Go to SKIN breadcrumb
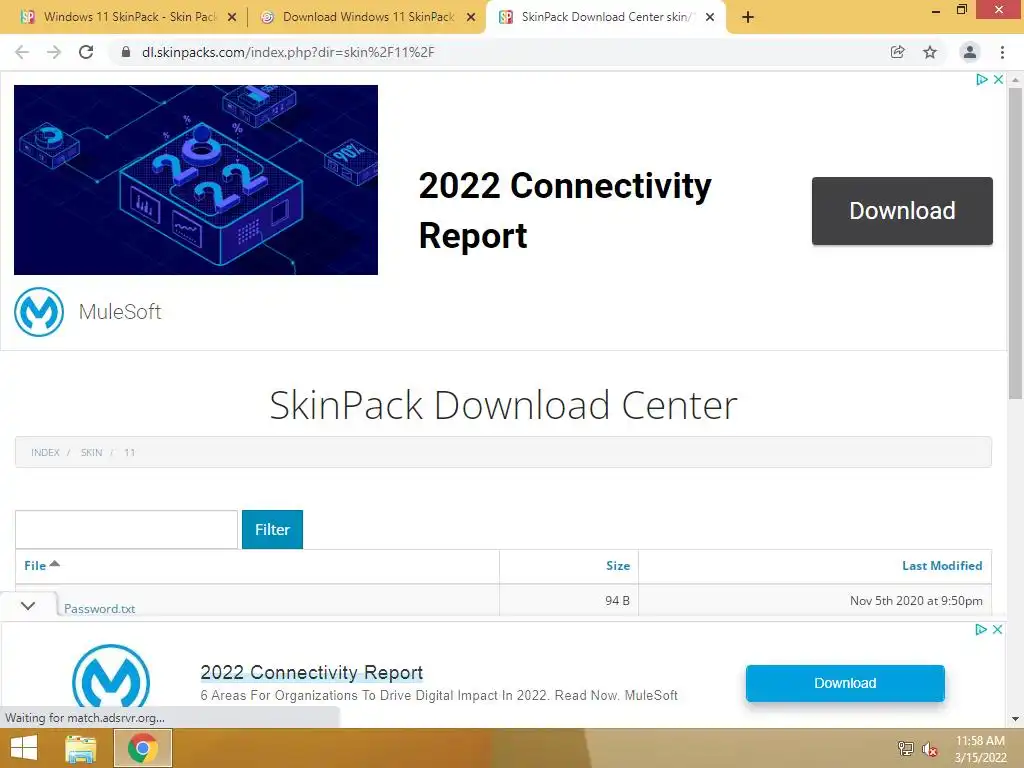This screenshot has width=1024, height=768. (x=91, y=452)
